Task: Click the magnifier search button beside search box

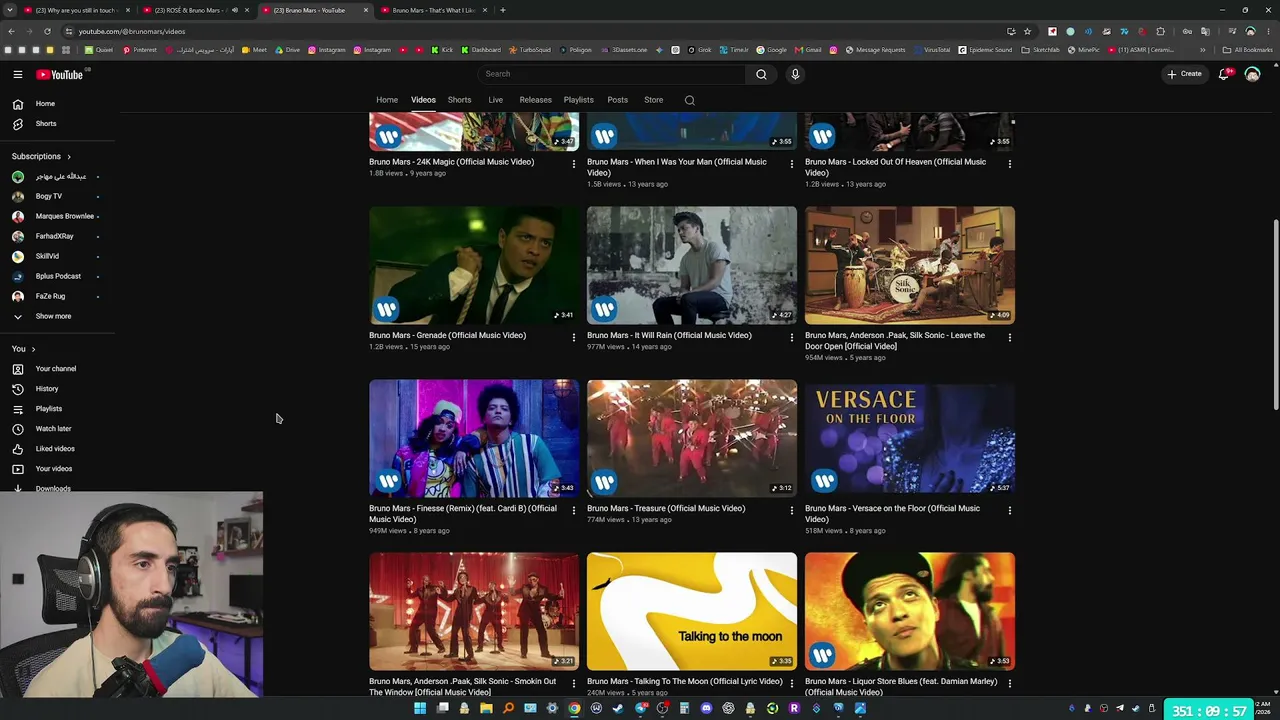Action: click(761, 74)
